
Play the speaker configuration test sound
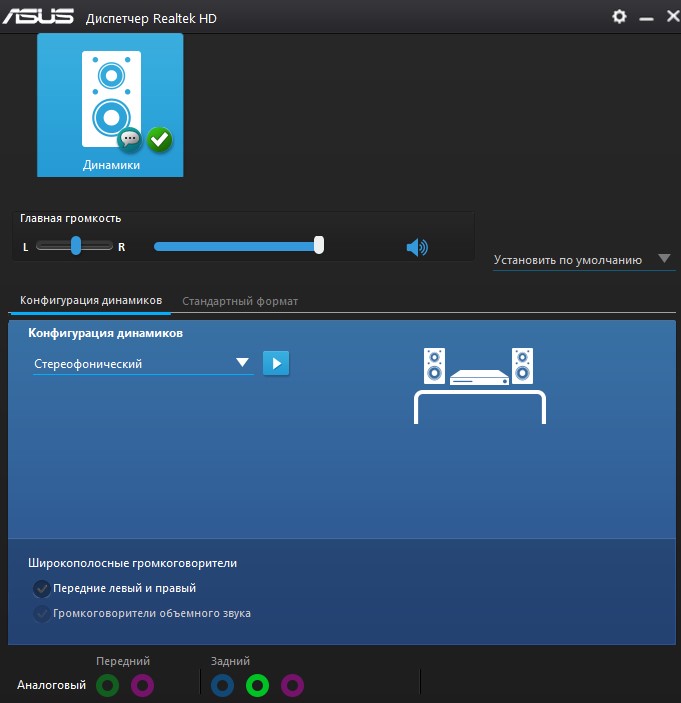[276, 363]
